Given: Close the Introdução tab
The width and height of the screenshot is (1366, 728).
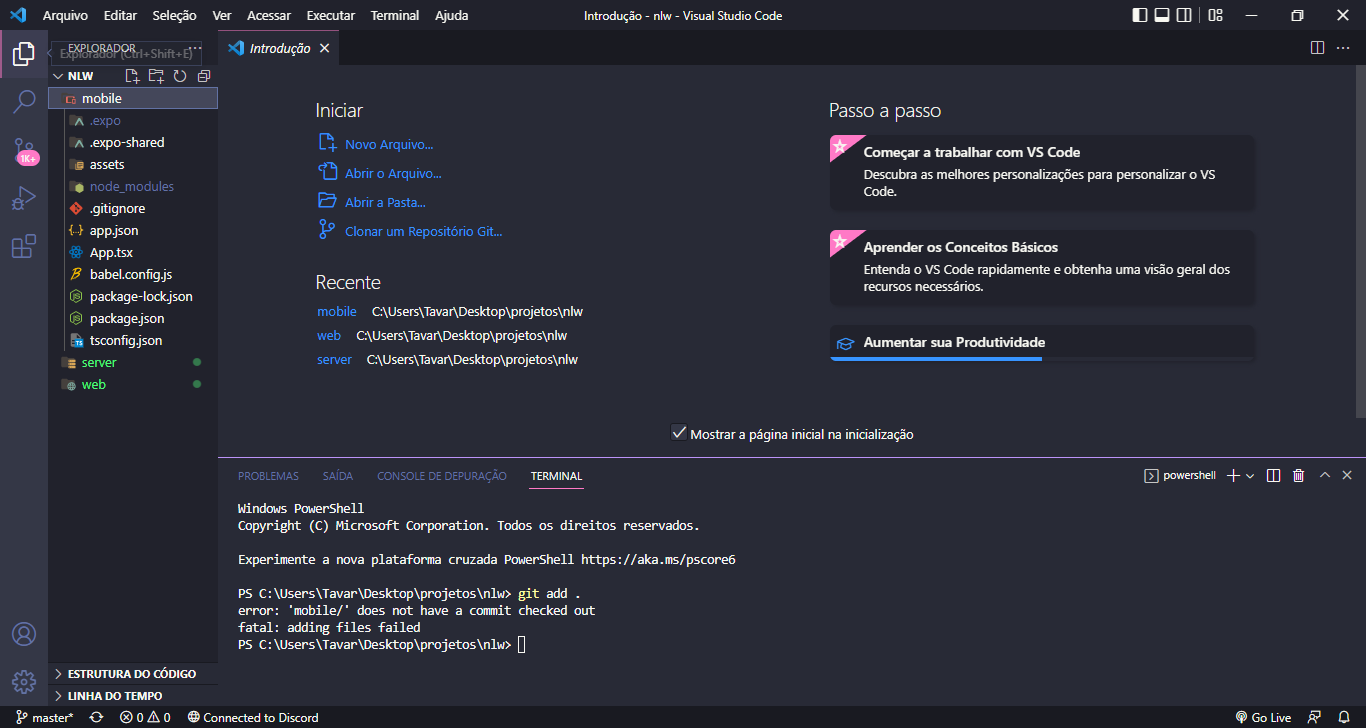Looking at the screenshot, I should pos(324,48).
